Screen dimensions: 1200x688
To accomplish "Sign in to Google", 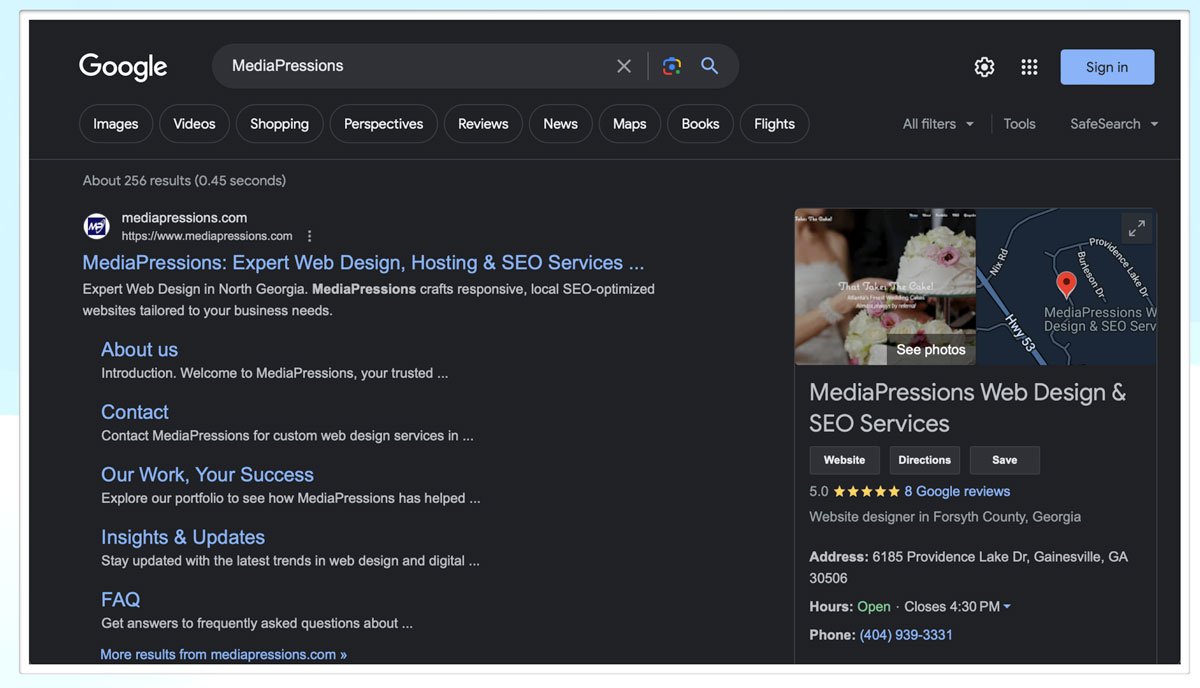I will point(1107,67).
